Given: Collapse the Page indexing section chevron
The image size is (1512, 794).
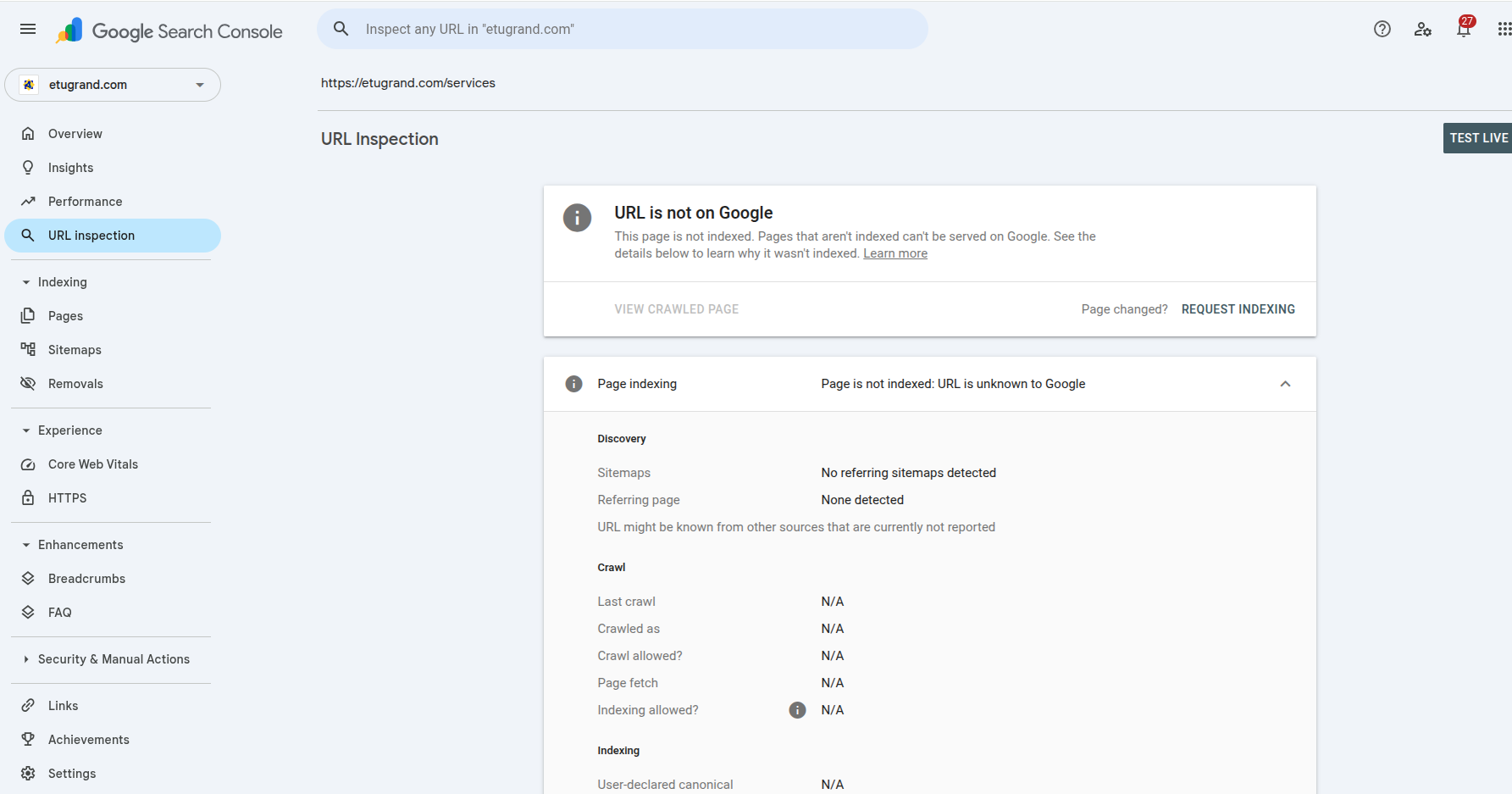Looking at the screenshot, I should 1285,384.
